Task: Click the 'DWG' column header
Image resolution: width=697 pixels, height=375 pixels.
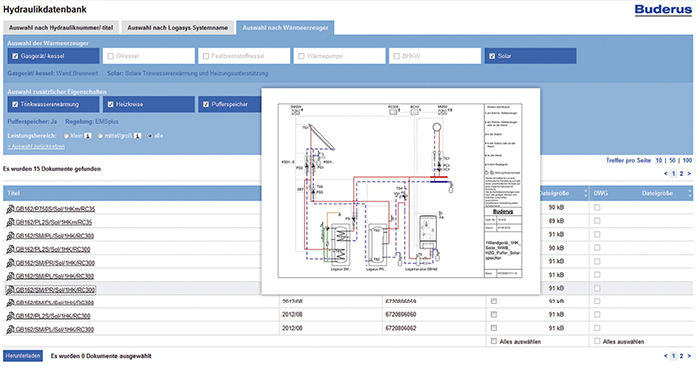Action: pyautogui.click(x=601, y=193)
